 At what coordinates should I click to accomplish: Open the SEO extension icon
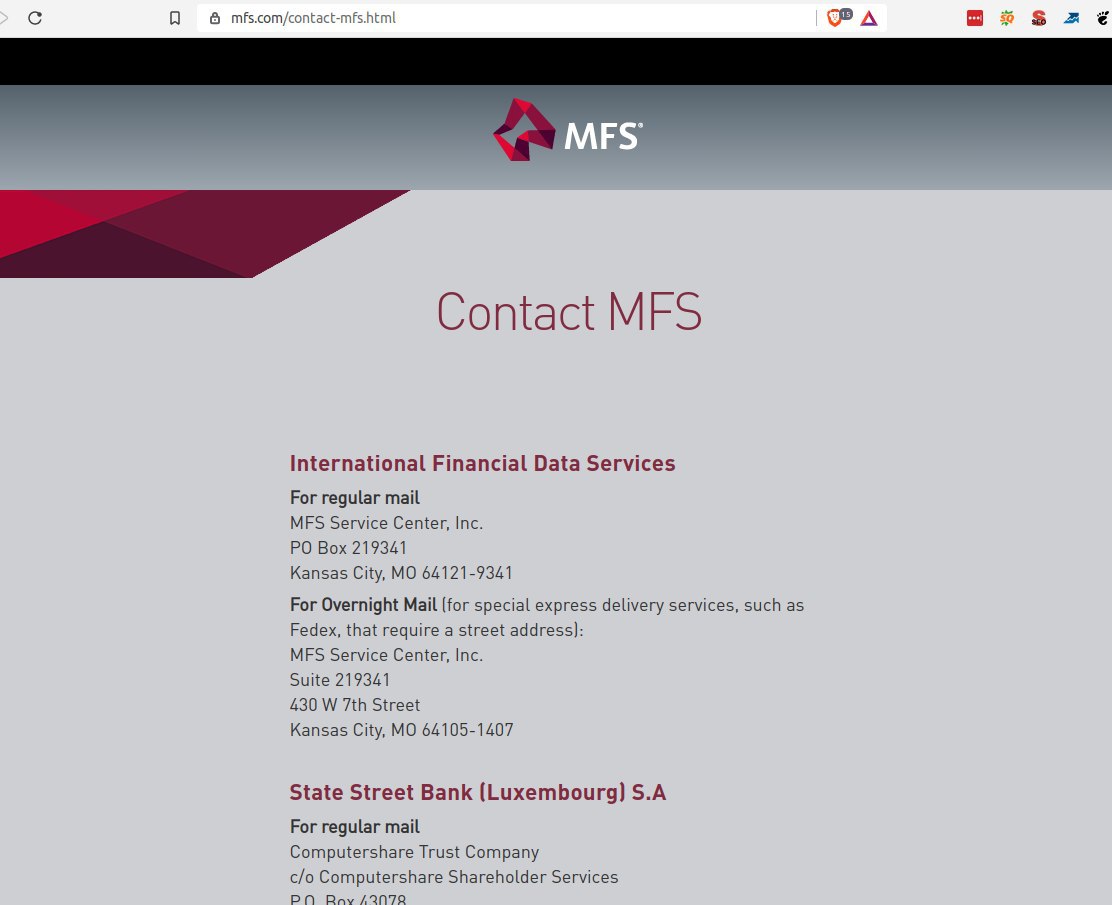point(1039,18)
